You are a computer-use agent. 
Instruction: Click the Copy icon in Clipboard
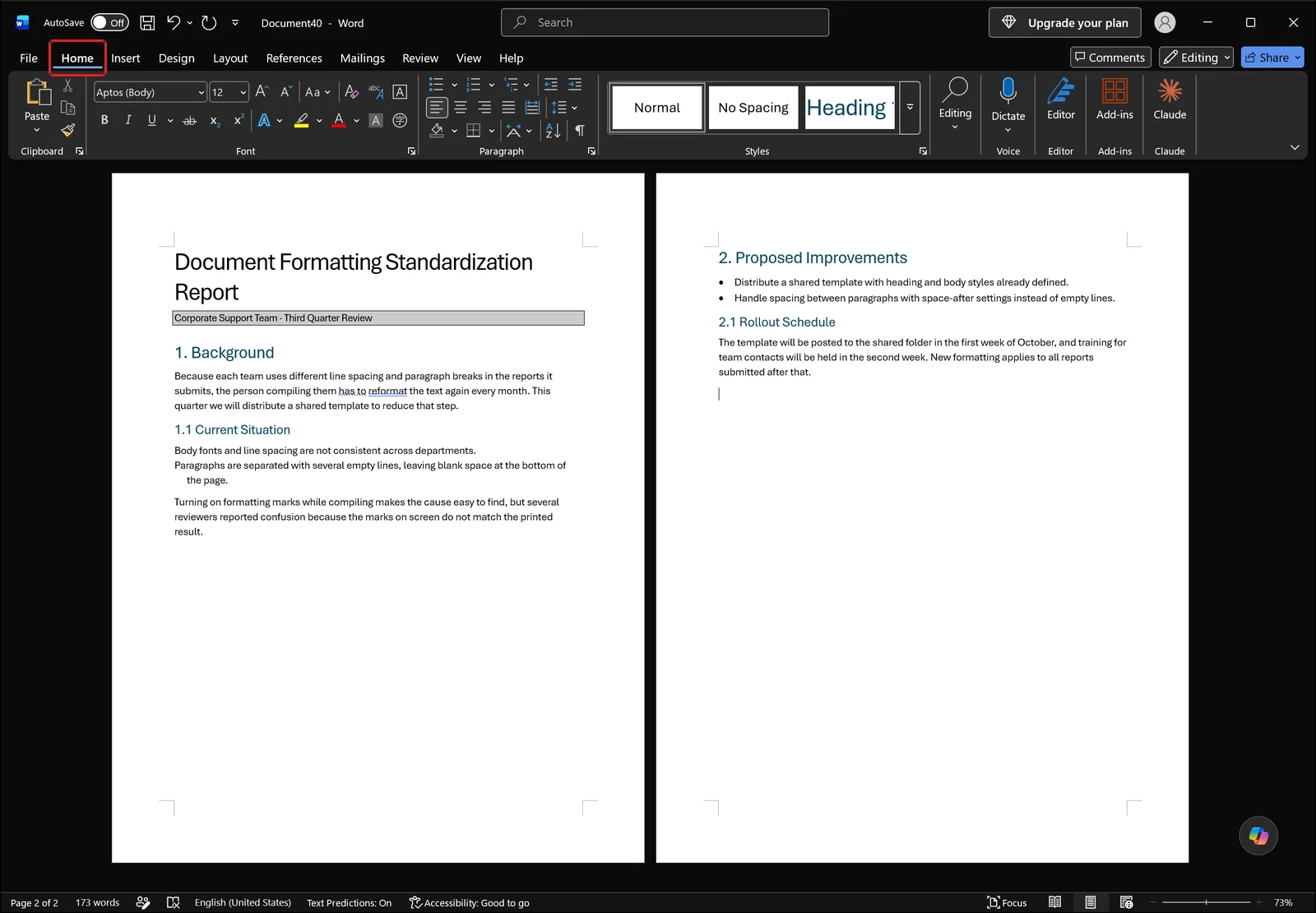(67, 108)
